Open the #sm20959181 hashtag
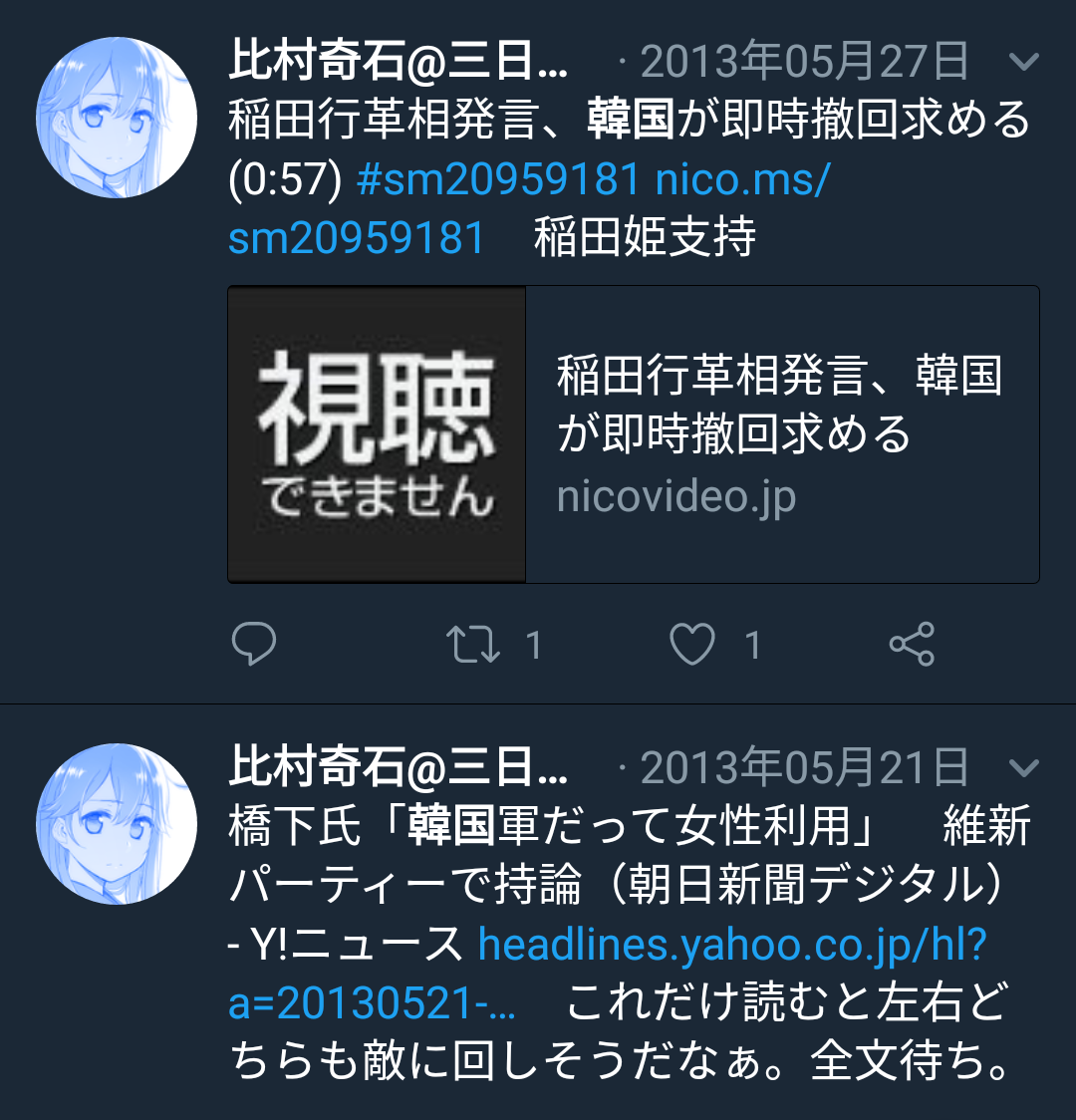 [x=498, y=178]
